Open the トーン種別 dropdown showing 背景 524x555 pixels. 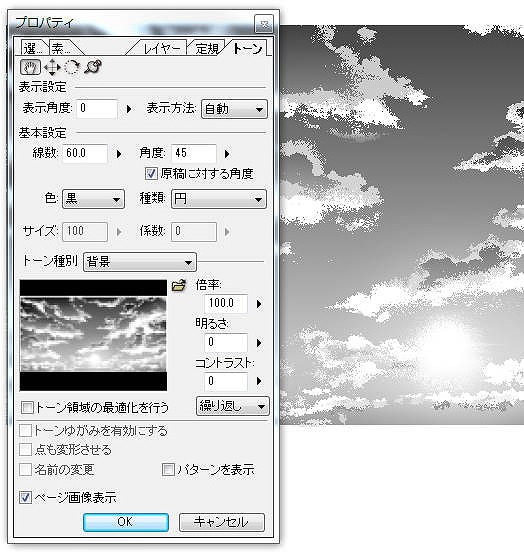[139, 262]
